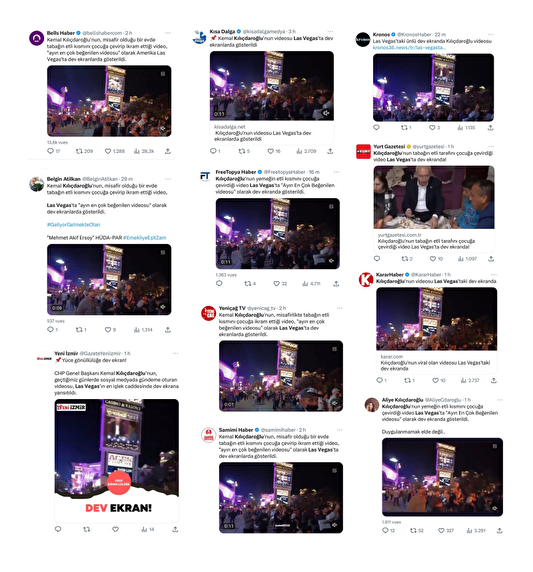Reply to the Aliye Kılıçdaroğlu tweet
This screenshot has width=533, height=572.
(385, 530)
